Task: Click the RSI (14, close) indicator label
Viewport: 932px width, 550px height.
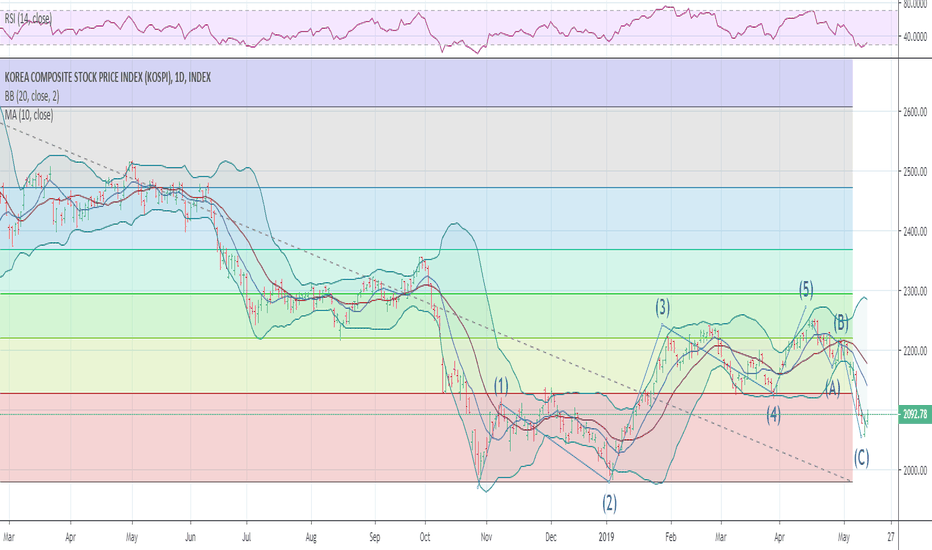Action: tap(29, 18)
